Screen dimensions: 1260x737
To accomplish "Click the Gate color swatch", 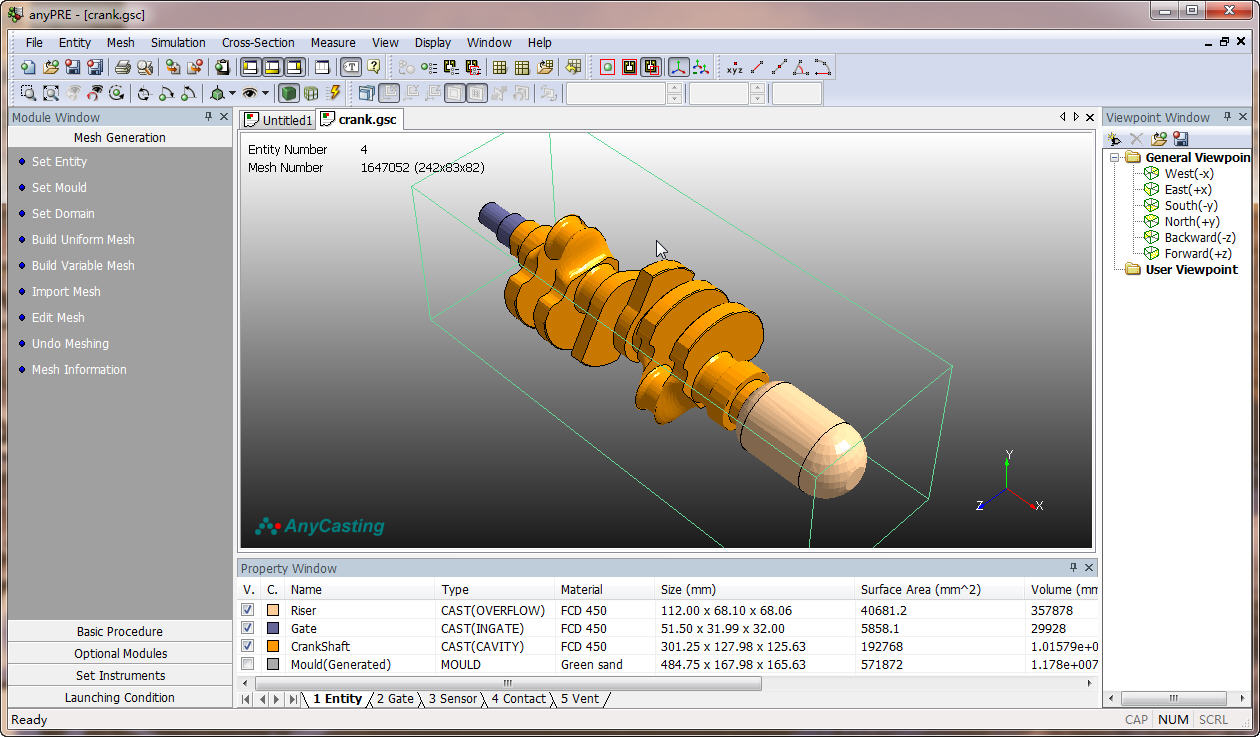I will (x=273, y=628).
